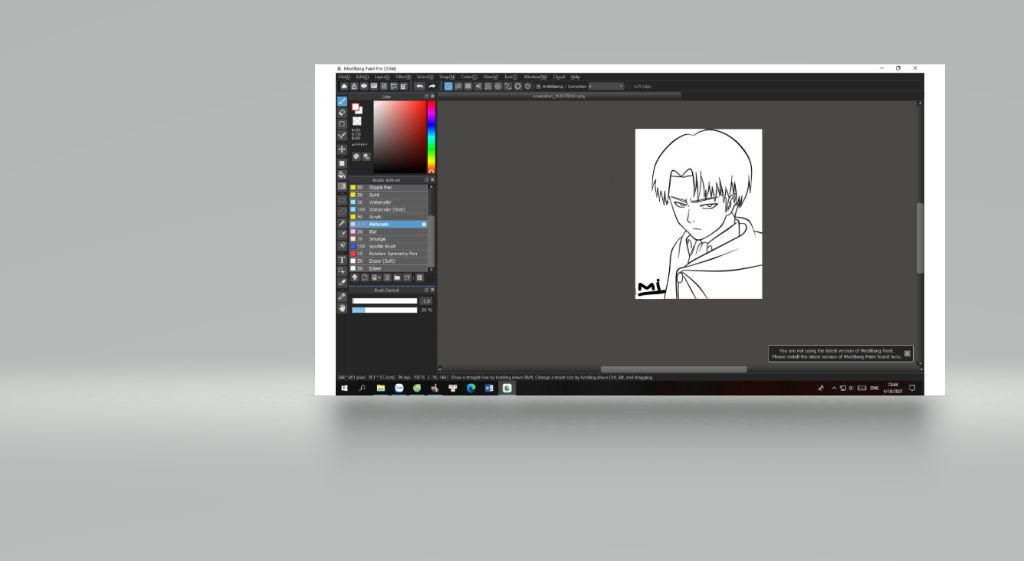Click the Airbrush settings gear dot

point(424,224)
